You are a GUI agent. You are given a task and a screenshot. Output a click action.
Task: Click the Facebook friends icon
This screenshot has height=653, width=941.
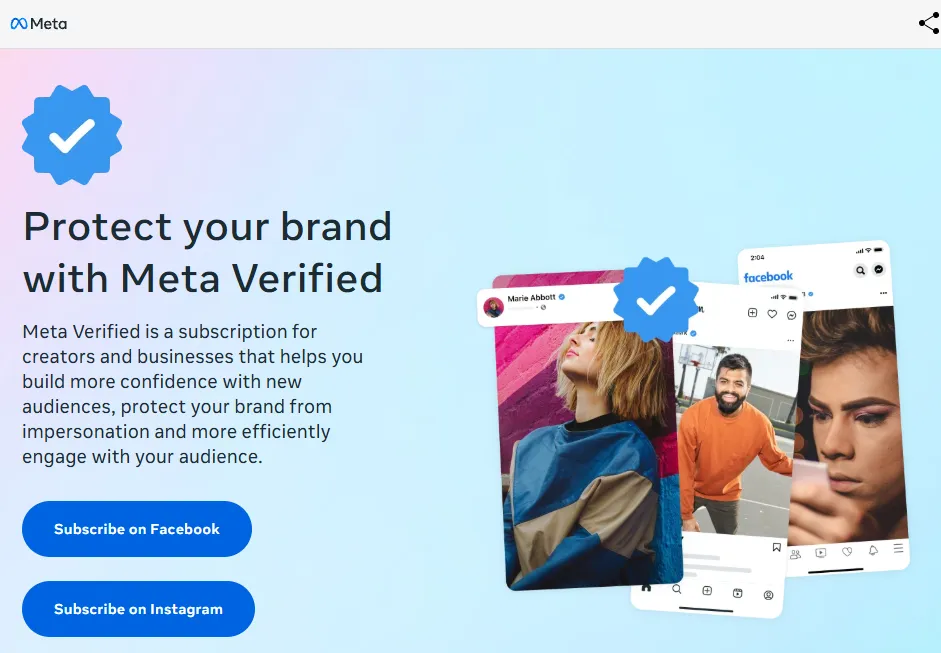tap(796, 553)
